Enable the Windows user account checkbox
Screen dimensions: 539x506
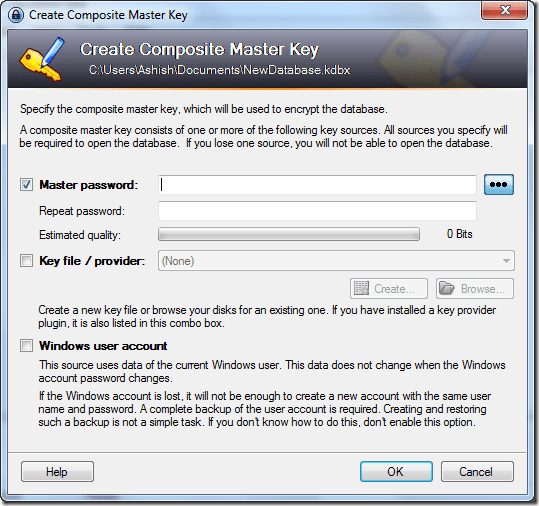[x=26, y=345]
